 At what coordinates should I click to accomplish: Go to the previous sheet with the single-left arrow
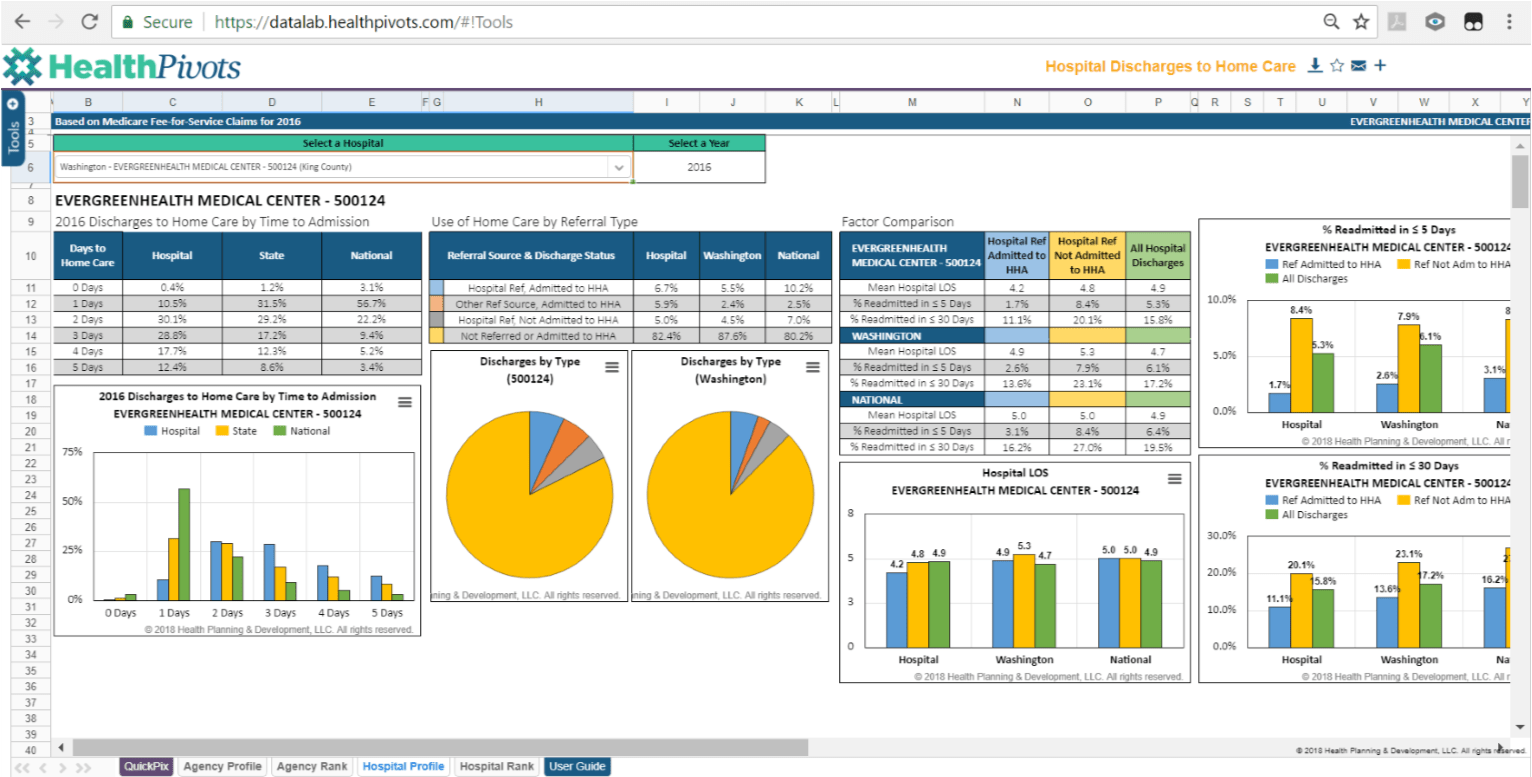pyautogui.click(x=43, y=767)
